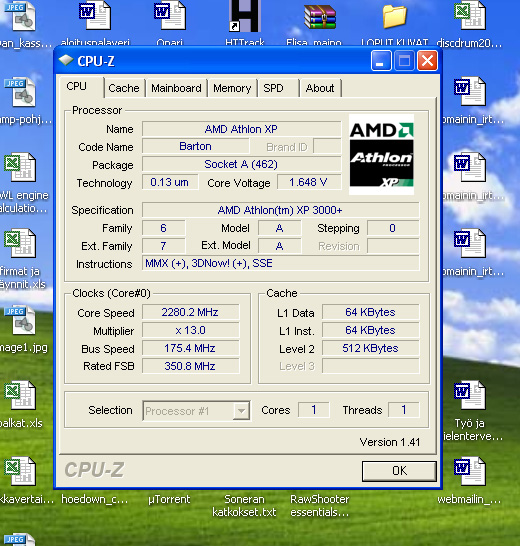Click the Ext. Family value 7
Viewport: 520px width, 546px height.
pos(163,246)
